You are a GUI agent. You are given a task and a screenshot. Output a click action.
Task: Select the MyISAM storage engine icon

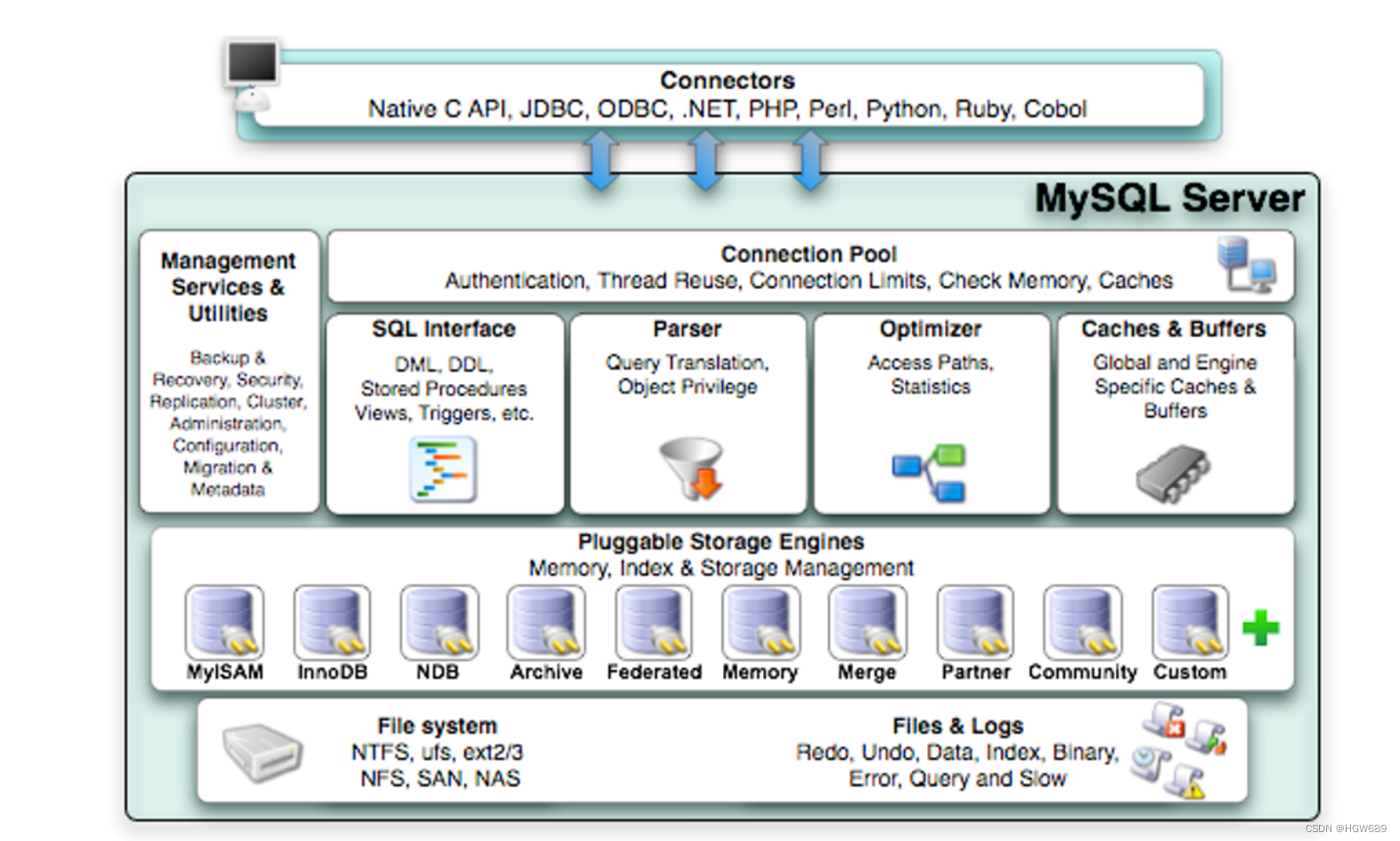click(224, 622)
